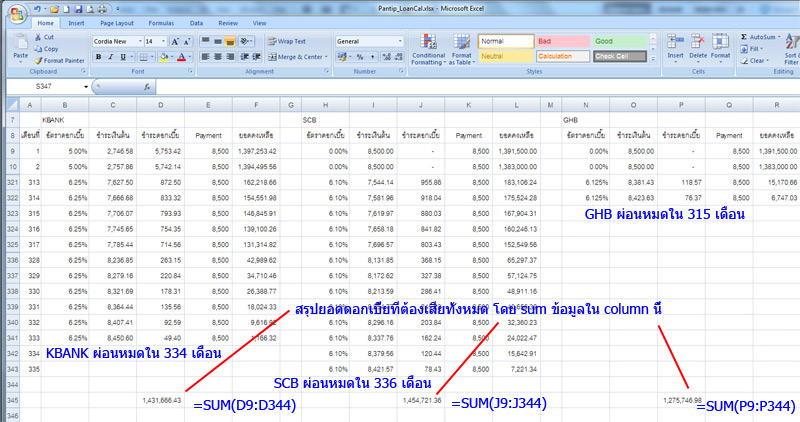
Task: Open the General number format dropdown
Action: (400, 41)
